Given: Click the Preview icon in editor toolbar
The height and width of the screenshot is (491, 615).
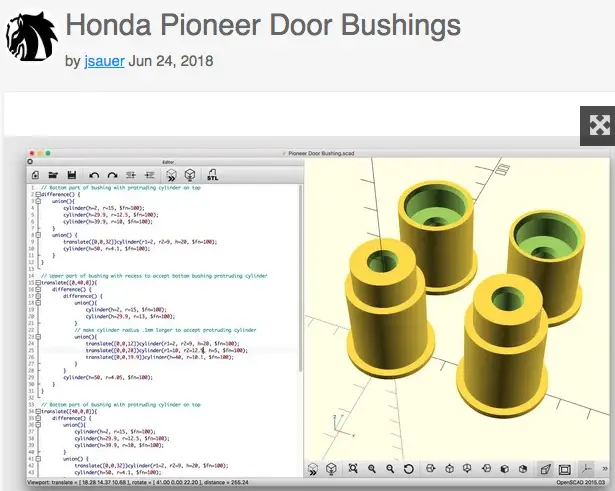Looking at the screenshot, I should [x=171, y=175].
